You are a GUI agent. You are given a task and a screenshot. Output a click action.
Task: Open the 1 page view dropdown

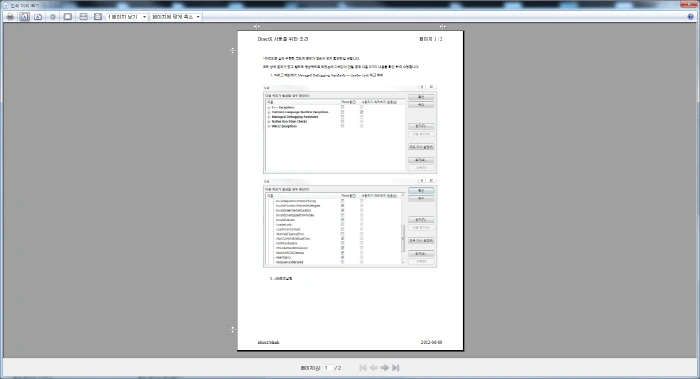pos(126,17)
